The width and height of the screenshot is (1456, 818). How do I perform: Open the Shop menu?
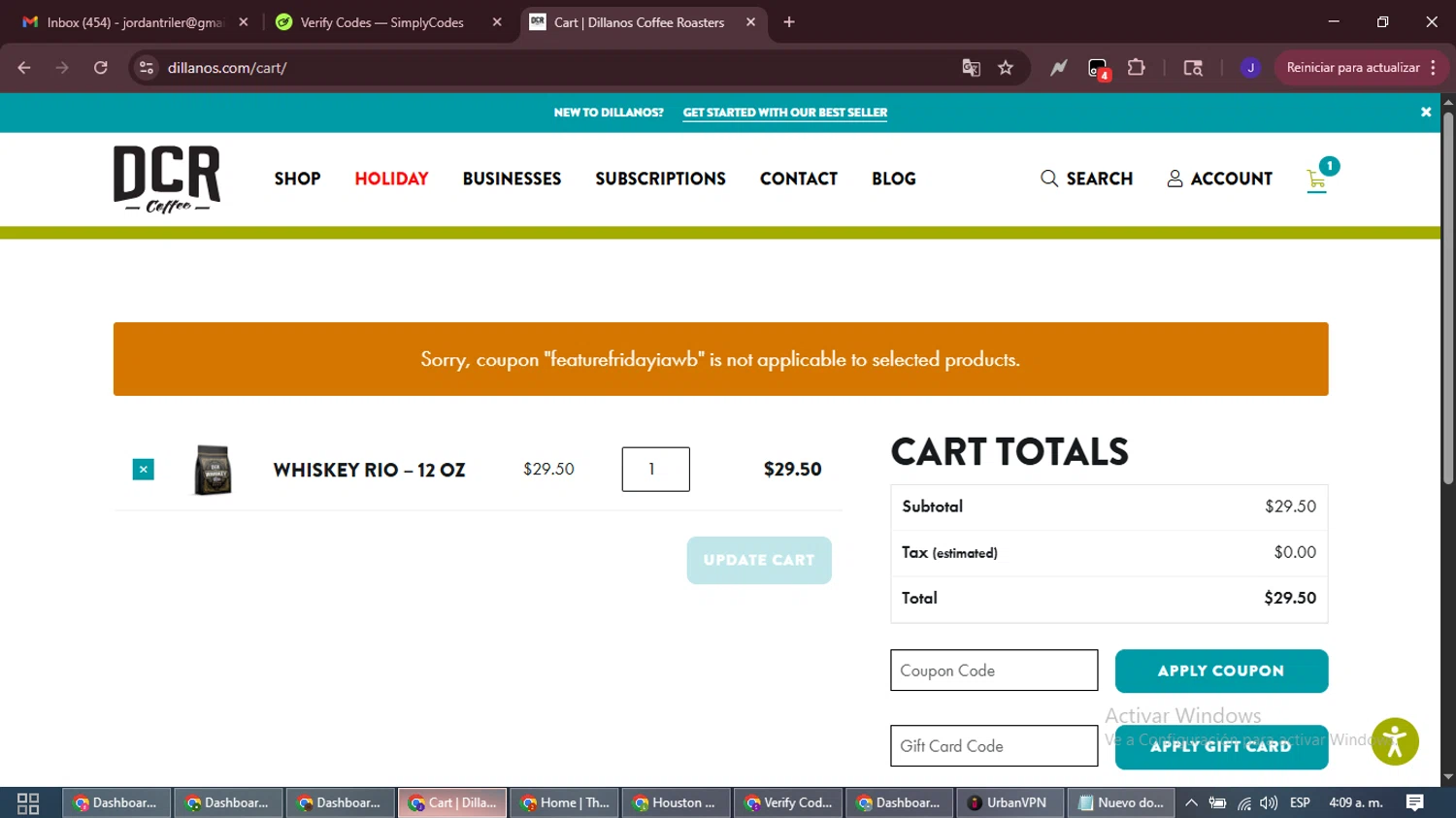(297, 179)
